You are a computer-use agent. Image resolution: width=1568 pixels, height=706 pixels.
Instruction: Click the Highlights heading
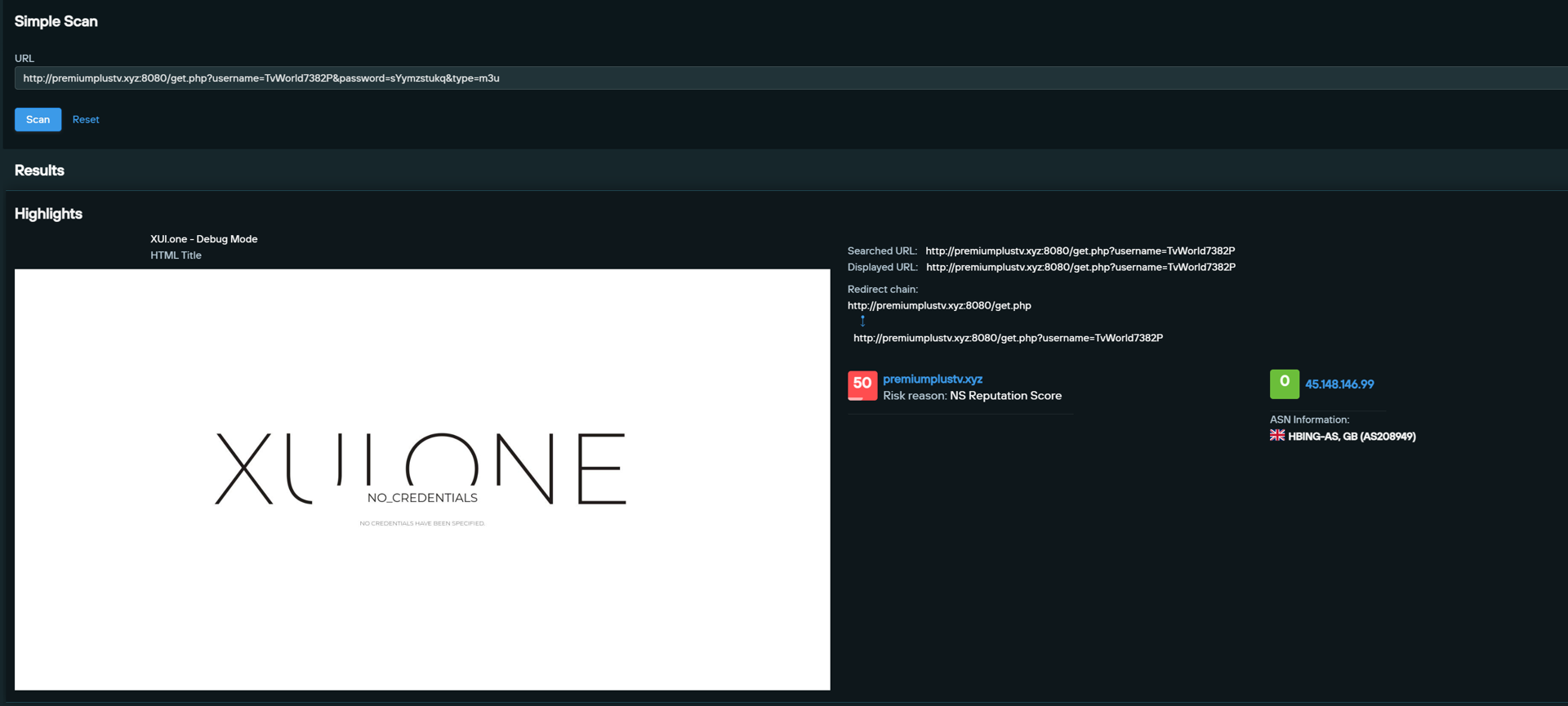point(48,214)
